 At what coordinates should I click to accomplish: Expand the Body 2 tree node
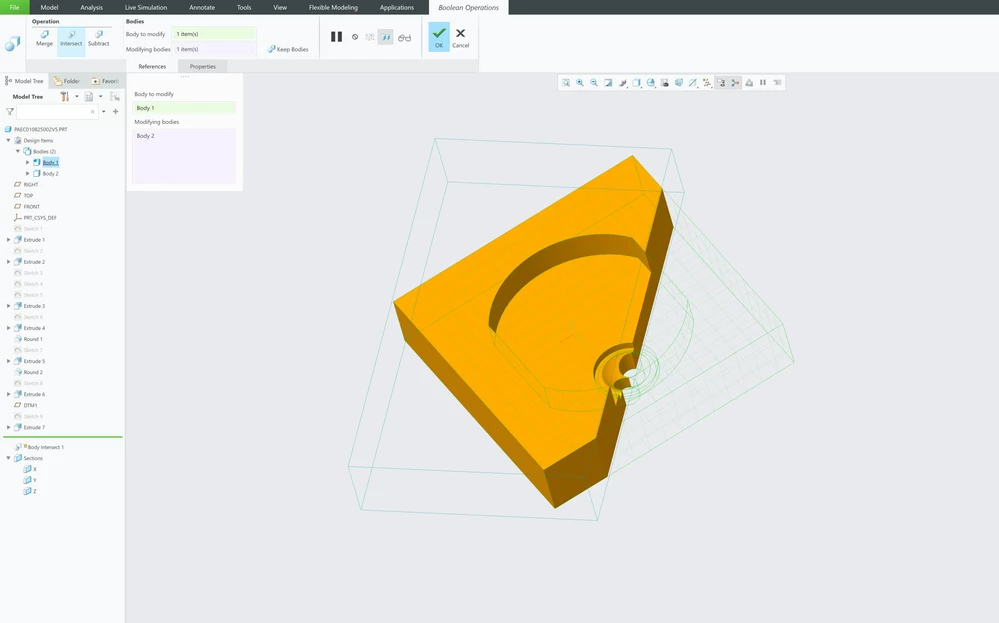point(27,173)
